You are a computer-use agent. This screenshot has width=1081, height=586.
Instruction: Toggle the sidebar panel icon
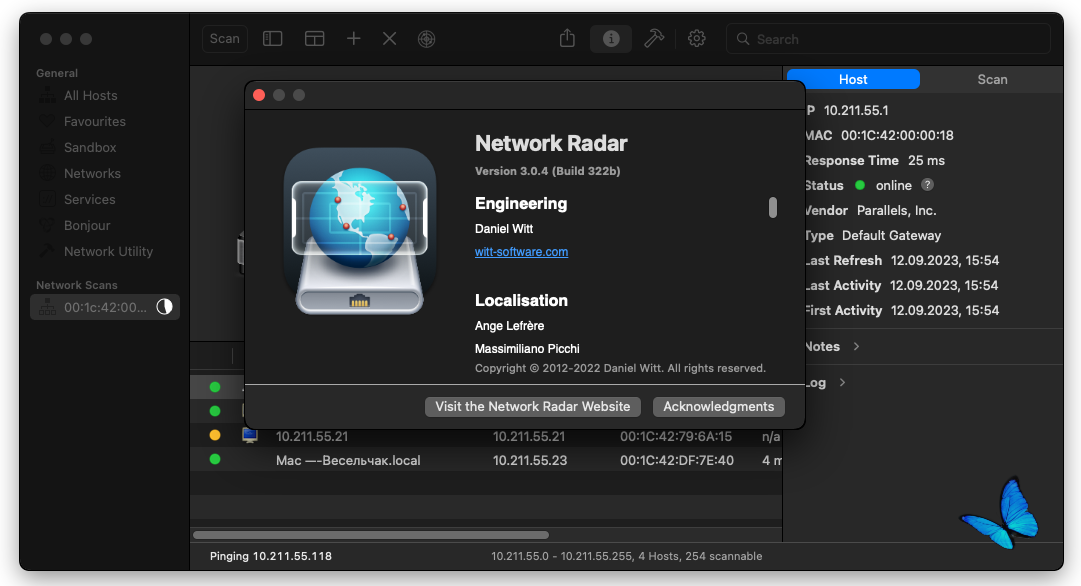point(272,39)
